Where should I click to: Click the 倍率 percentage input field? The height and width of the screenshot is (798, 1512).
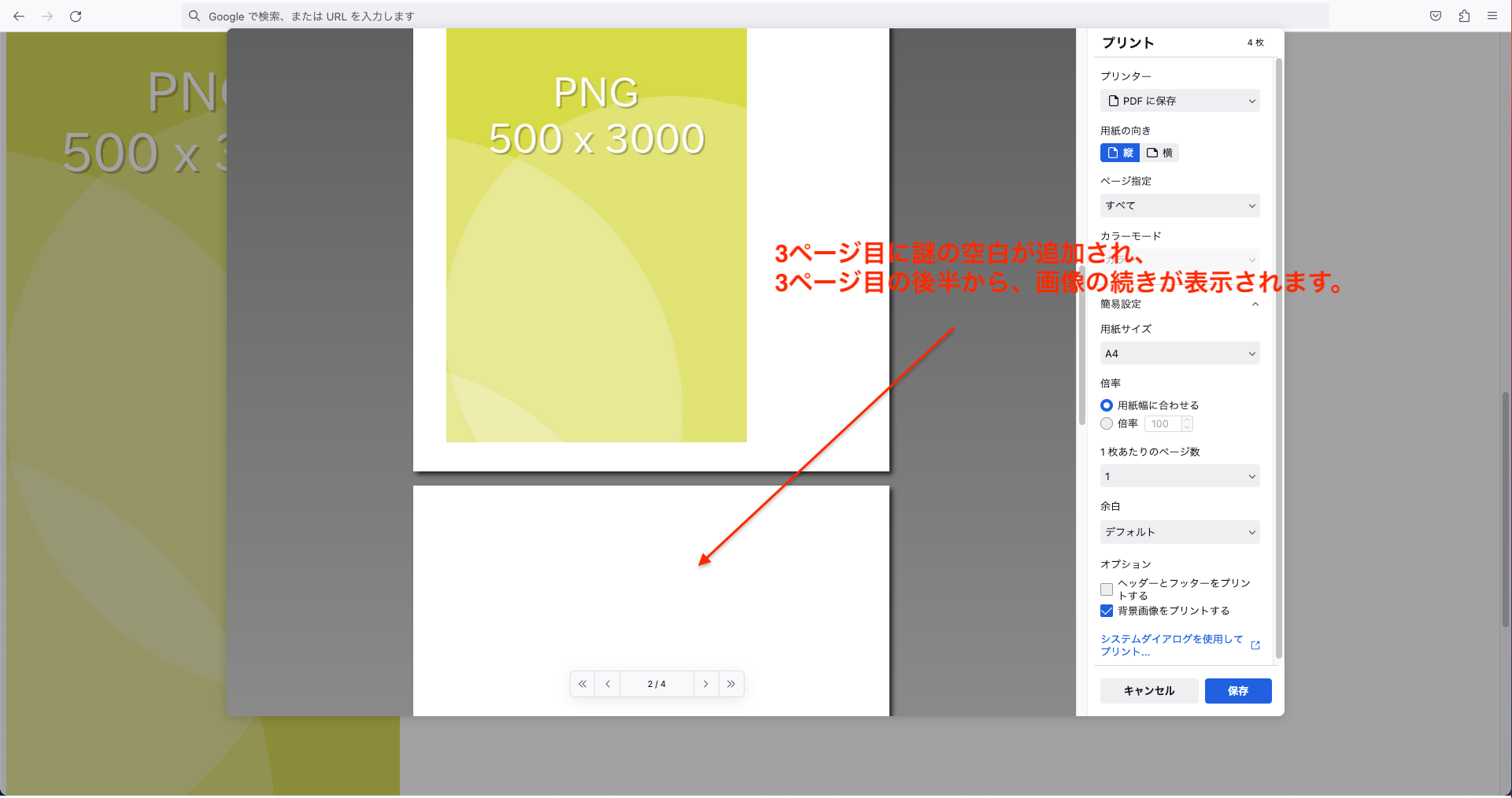1163,423
